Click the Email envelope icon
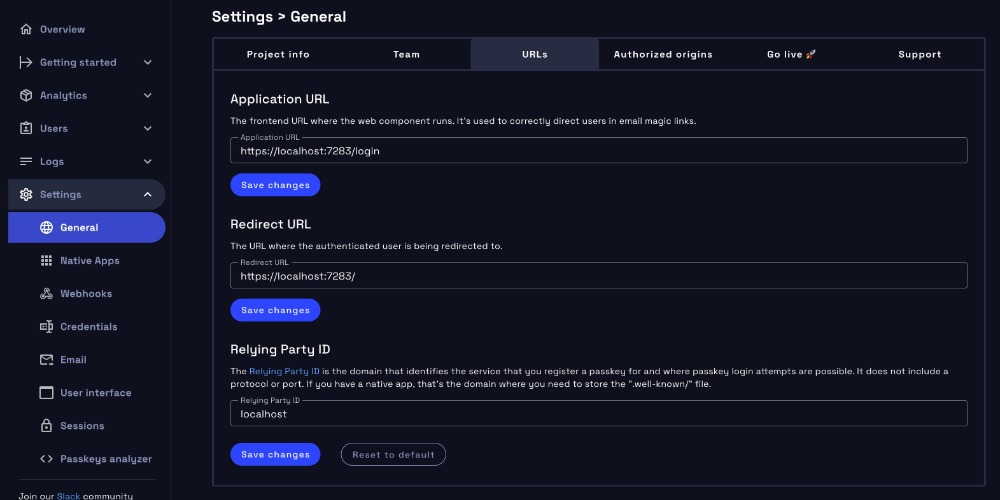1000x500 pixels. (x=46, y=360)
